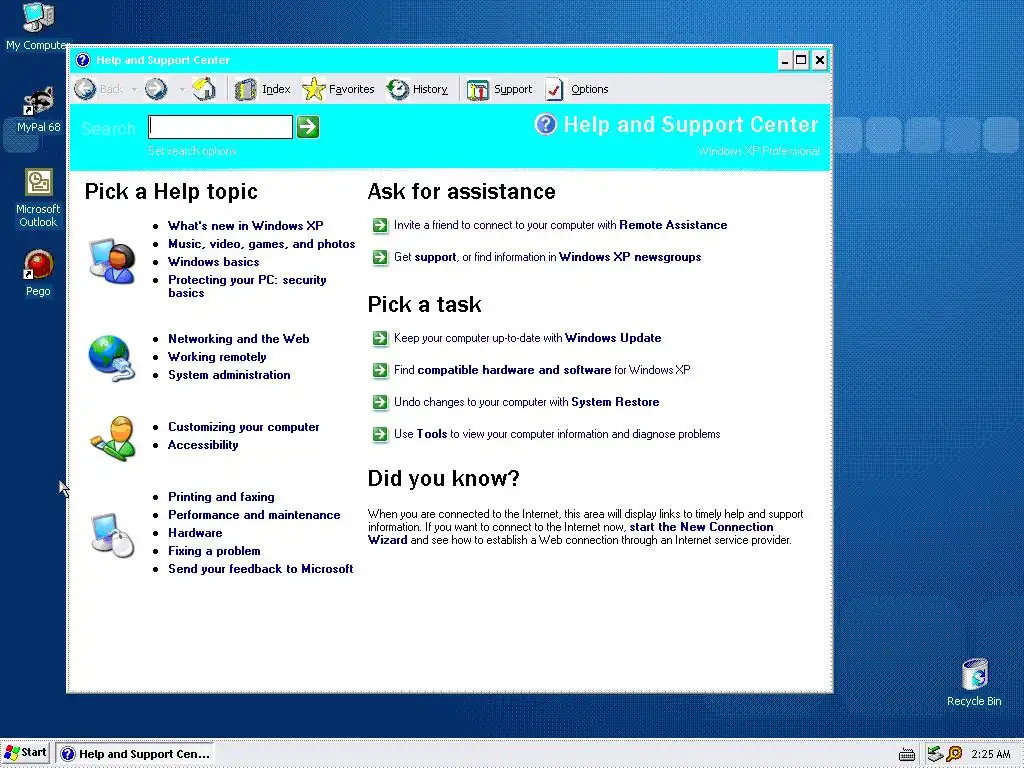The height and width of the screenshot is (768, 1024).
Task: Open Accessibility help topic
Action: (203, 445)
